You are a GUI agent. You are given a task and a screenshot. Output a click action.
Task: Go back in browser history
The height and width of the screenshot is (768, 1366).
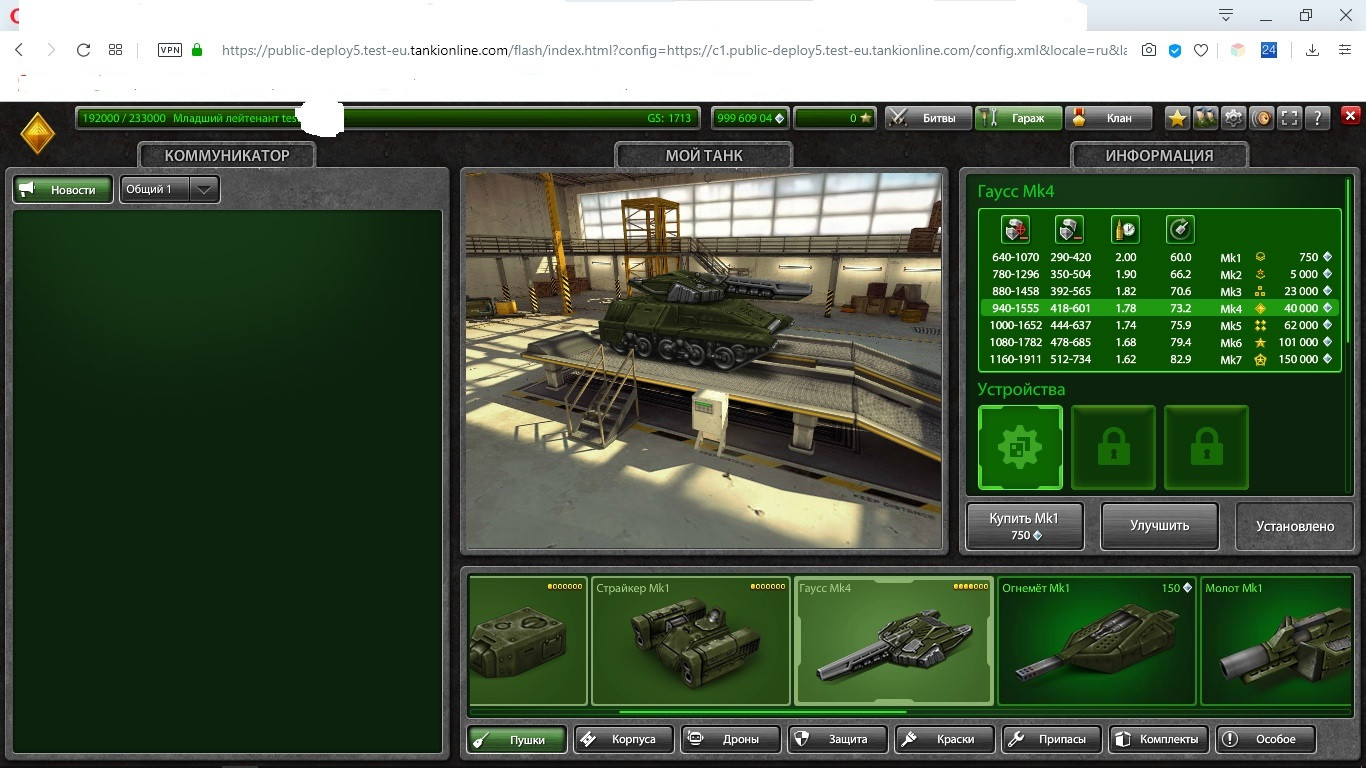[x=19, y=50]
